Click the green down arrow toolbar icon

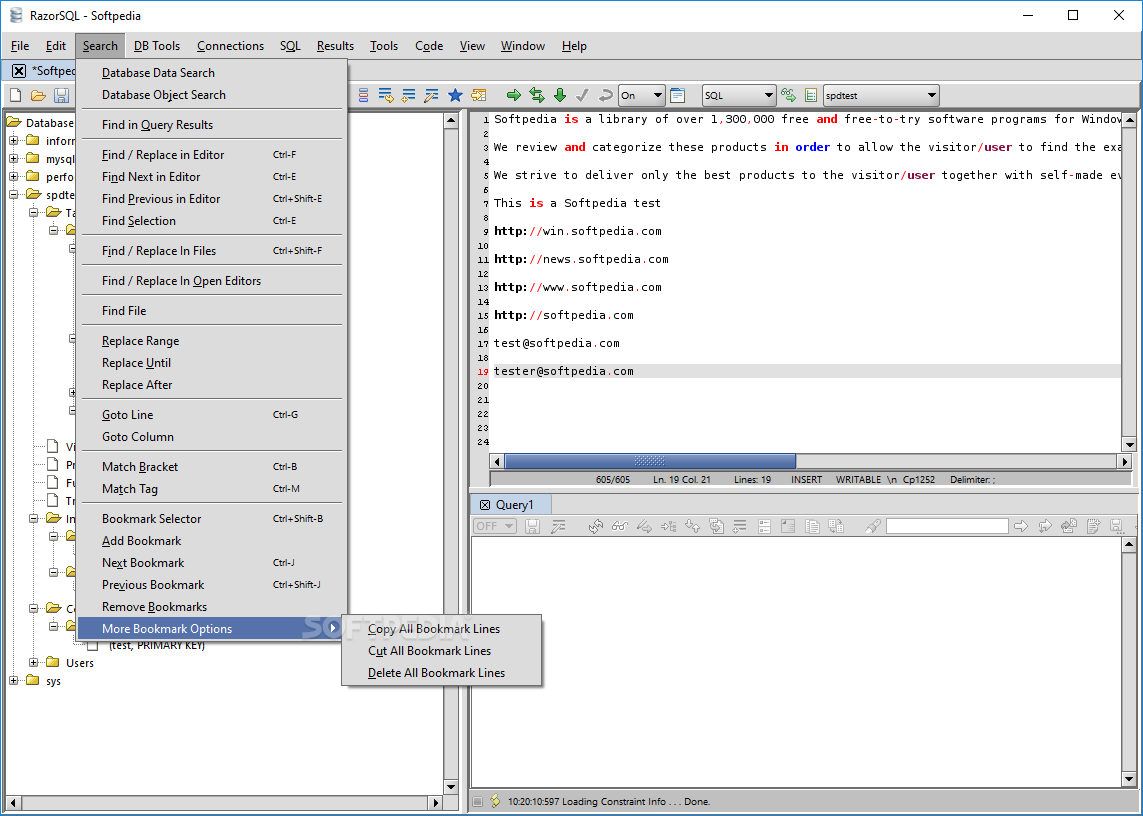click(x=560, y=95)
